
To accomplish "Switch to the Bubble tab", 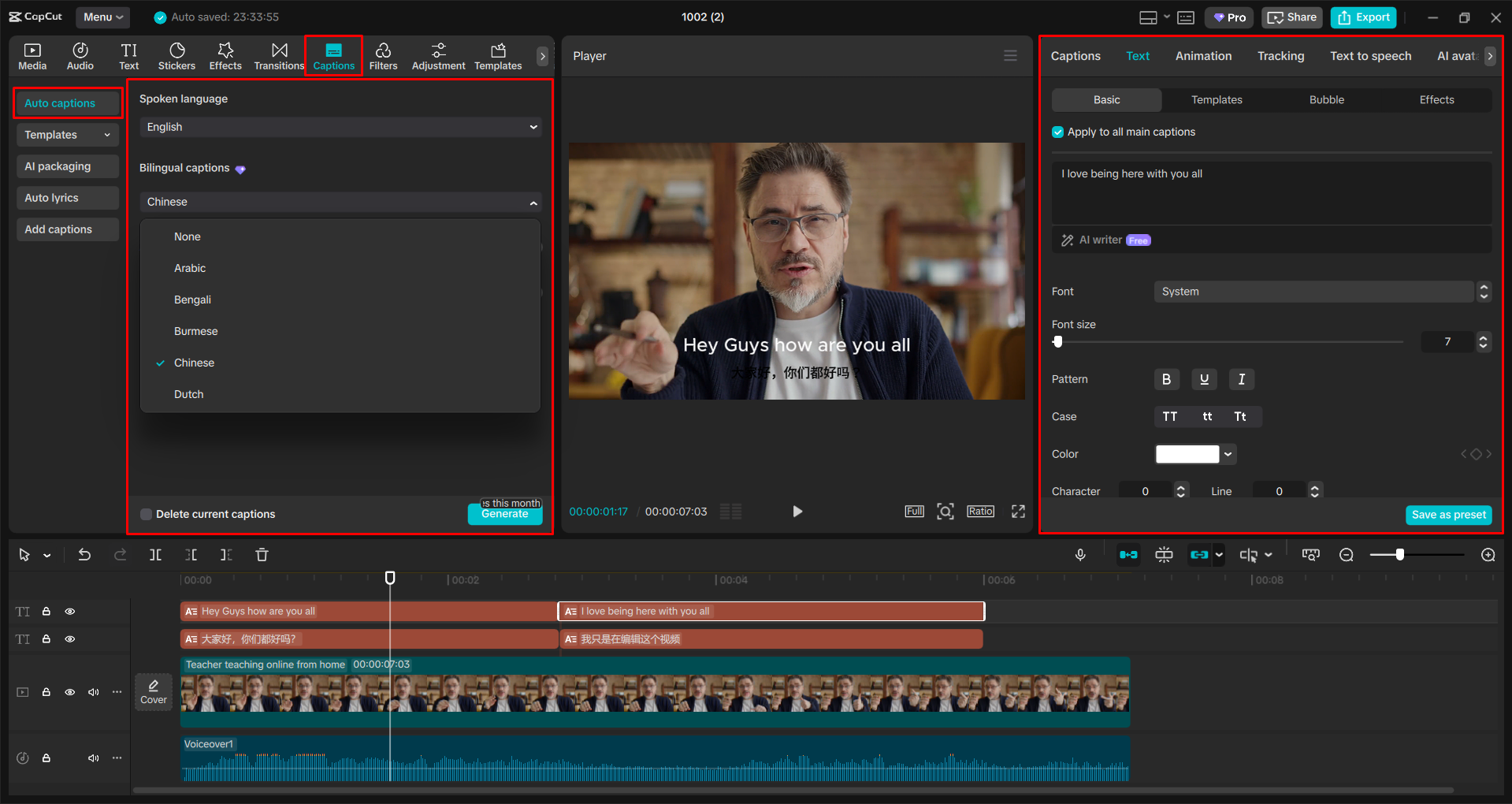I will 1326,99.
